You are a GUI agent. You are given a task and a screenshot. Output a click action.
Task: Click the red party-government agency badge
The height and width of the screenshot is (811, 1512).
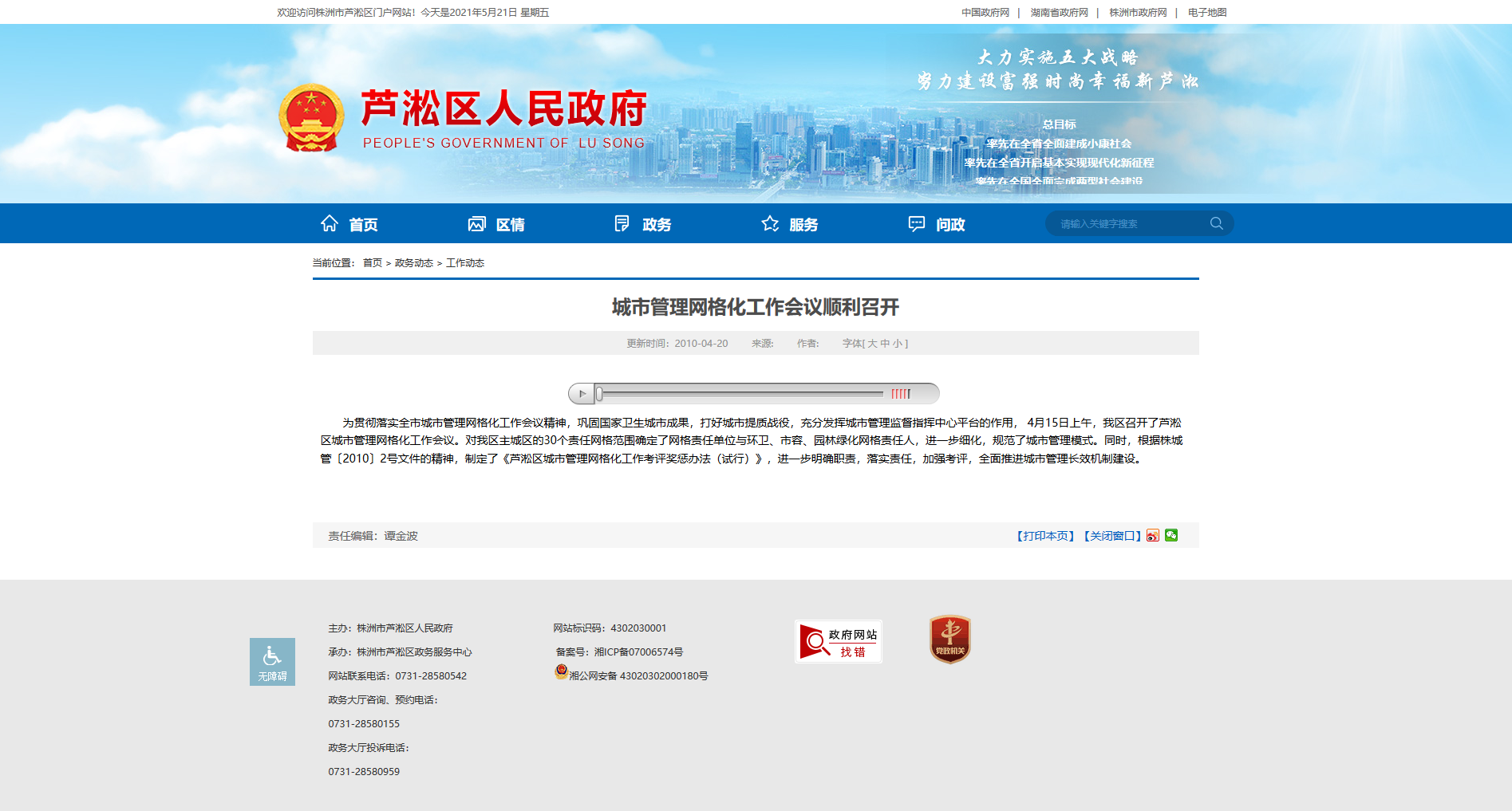pos(949,640)
